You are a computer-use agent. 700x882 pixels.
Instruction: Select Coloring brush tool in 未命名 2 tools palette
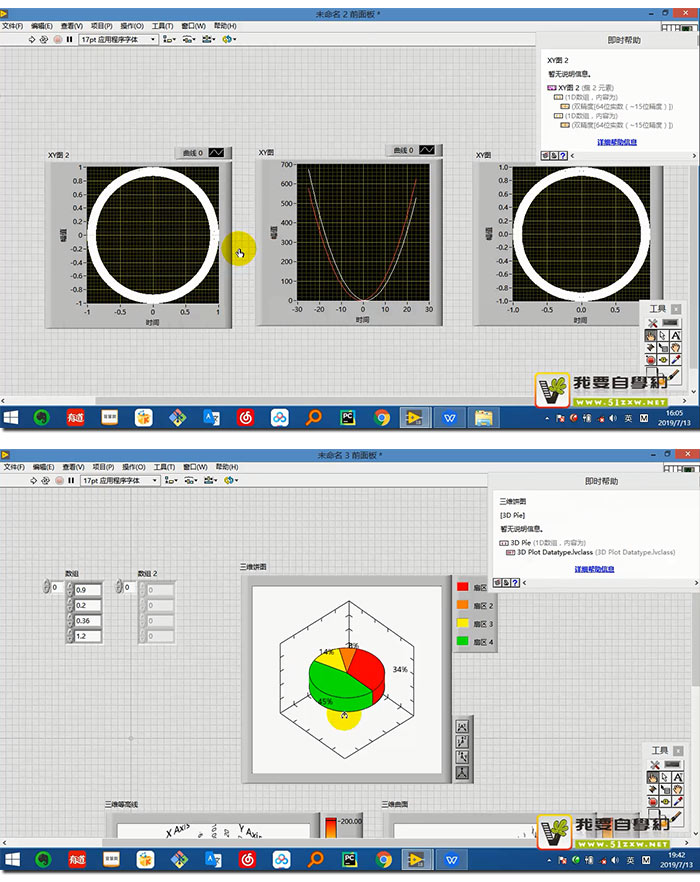tap(674, 375)
